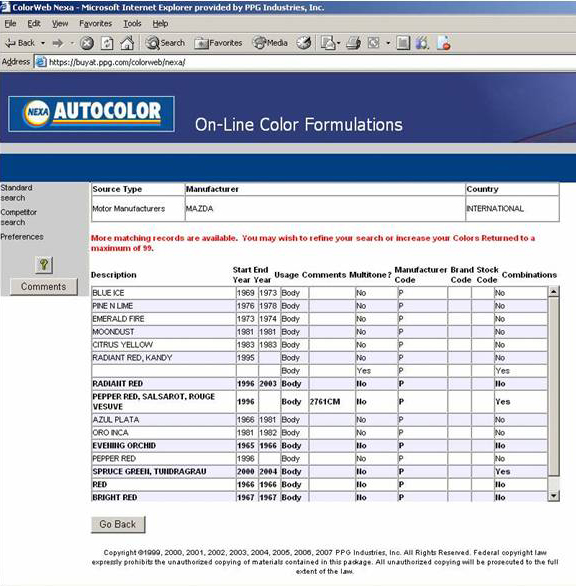This screenshot has height=586, width=576.
Task: Expand the Mail icon dropdown arrow
Action: [338, 43]
